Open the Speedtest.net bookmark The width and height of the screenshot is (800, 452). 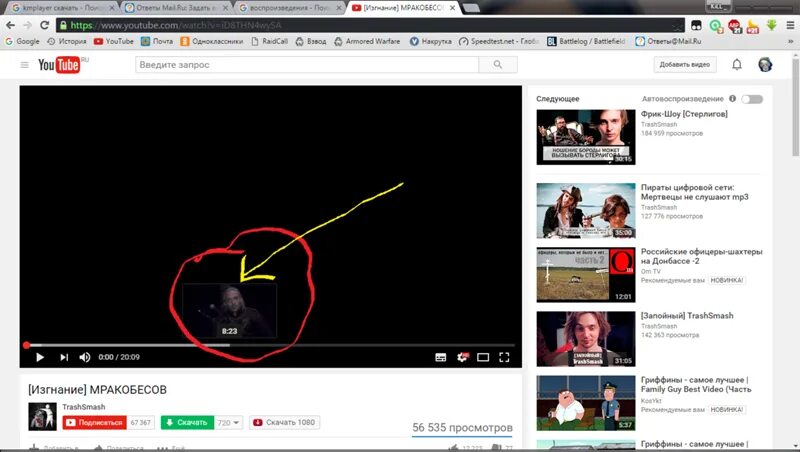pos(499,41)
